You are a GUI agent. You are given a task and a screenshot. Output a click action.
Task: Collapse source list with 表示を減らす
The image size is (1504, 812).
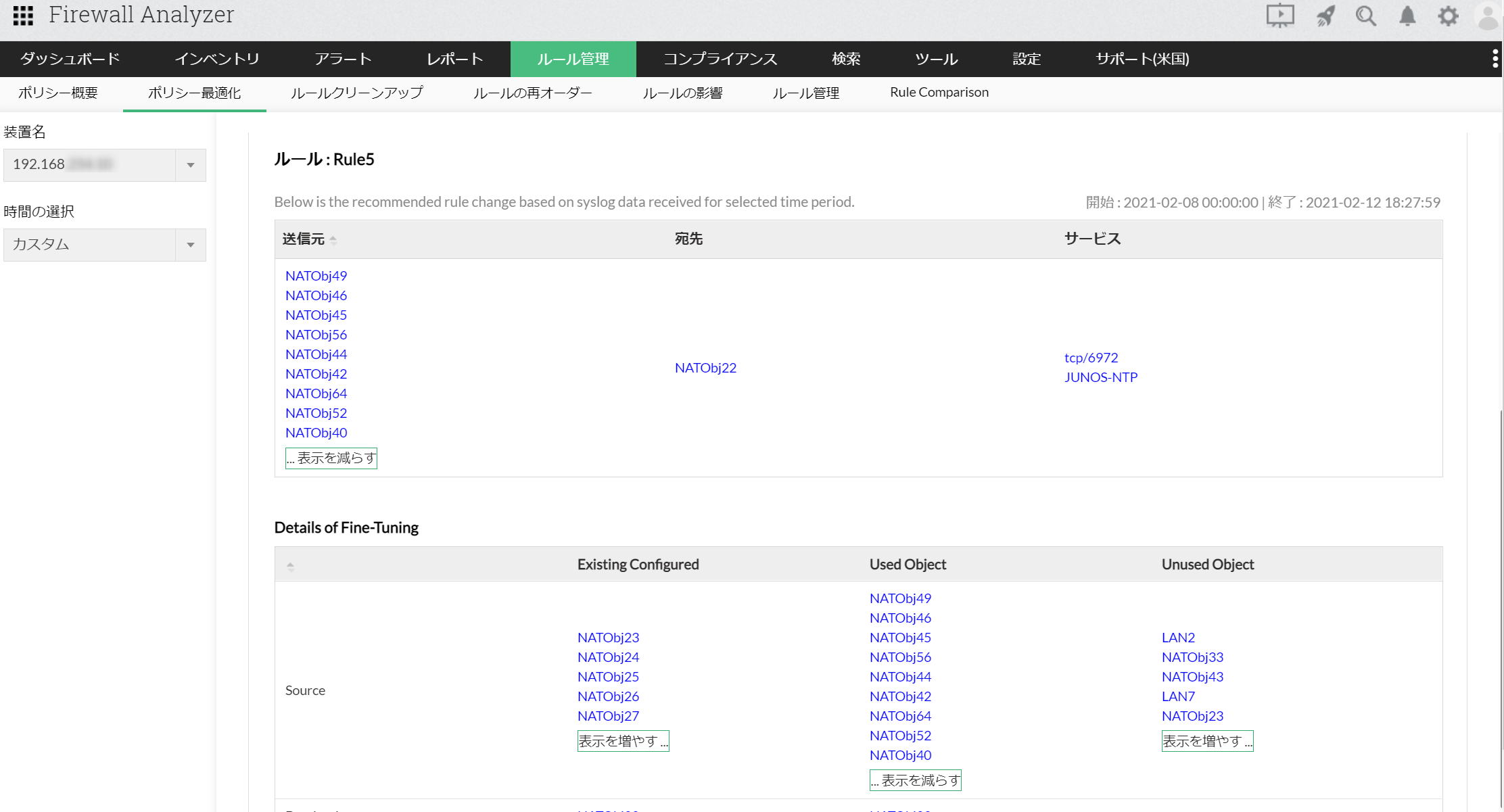coord(331,458)
